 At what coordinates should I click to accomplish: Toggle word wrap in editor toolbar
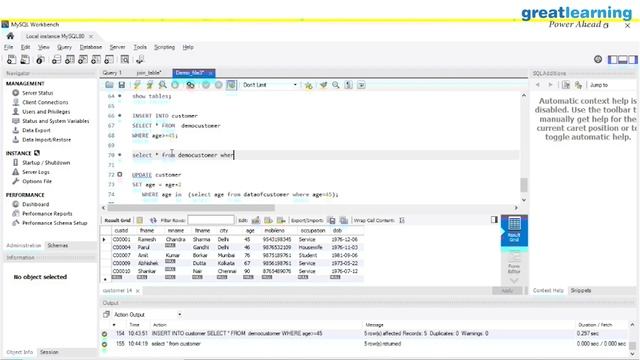pyautogui.click(x=361, y=85)
